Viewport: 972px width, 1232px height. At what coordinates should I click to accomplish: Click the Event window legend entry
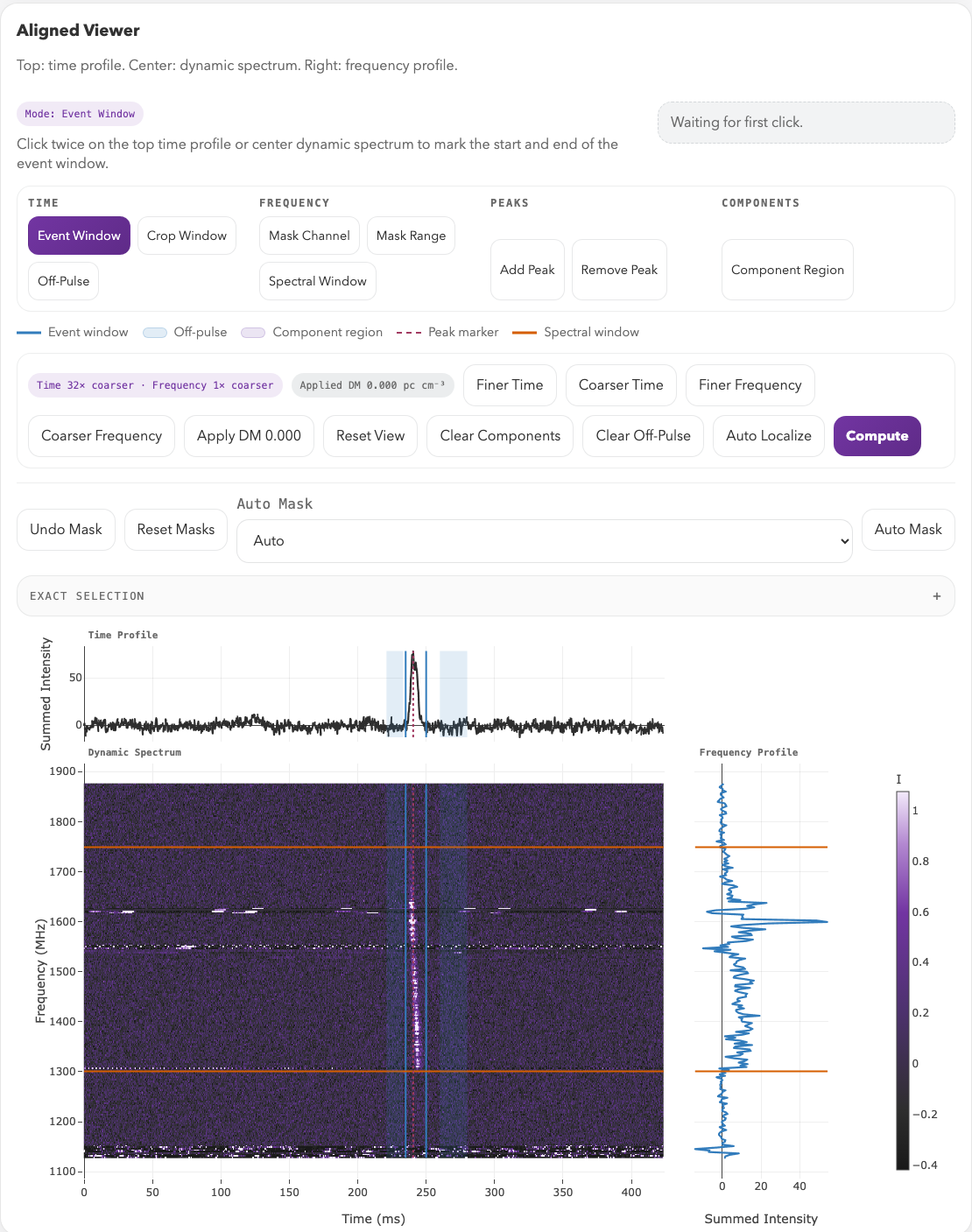(x=73, y=333)
